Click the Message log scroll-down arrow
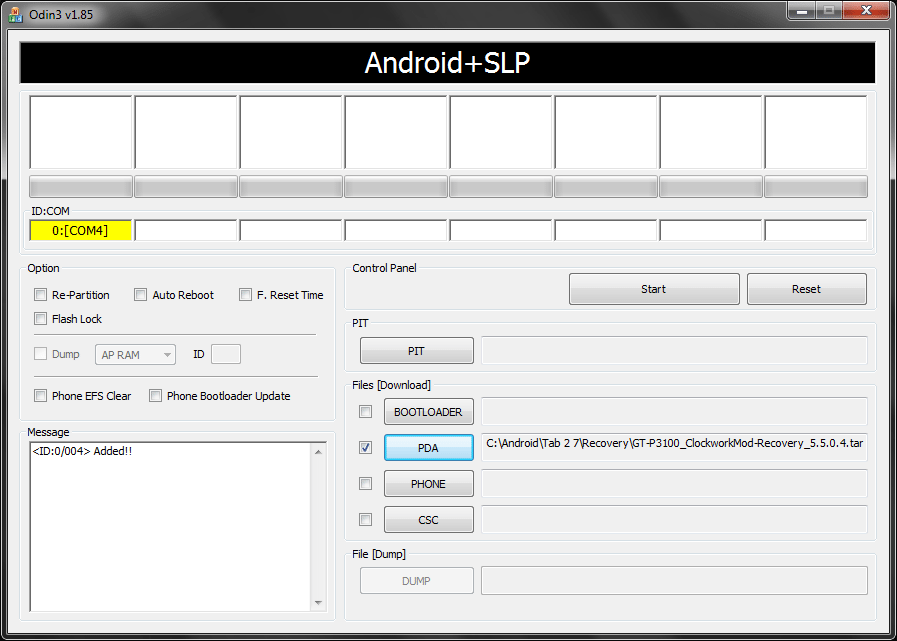The image size is (897, 641). tap(319, 603)
